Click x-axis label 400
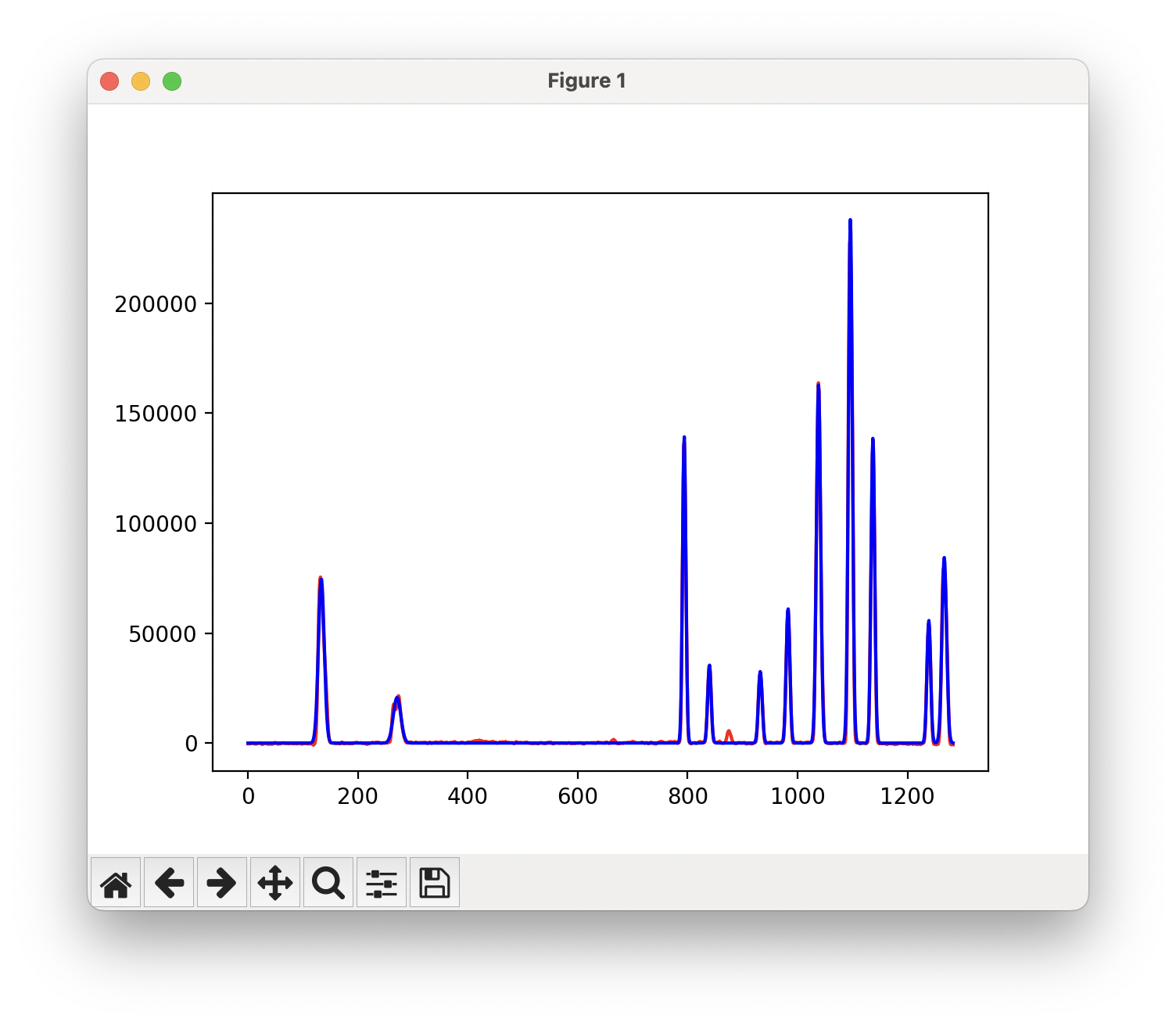This screenshot has width=1176, height=1026. tap(468, 796)
